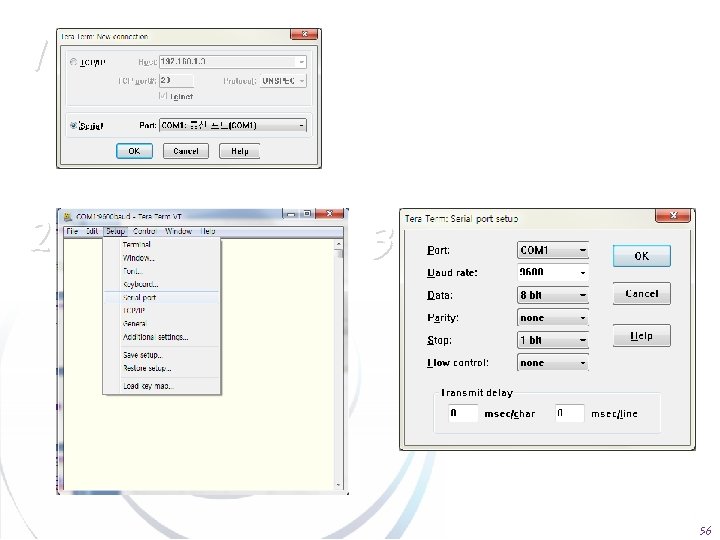The width and height of the screenshot is (720, 540).
Task: Choose General from Setup menu
Action: (x=162, y=324)
